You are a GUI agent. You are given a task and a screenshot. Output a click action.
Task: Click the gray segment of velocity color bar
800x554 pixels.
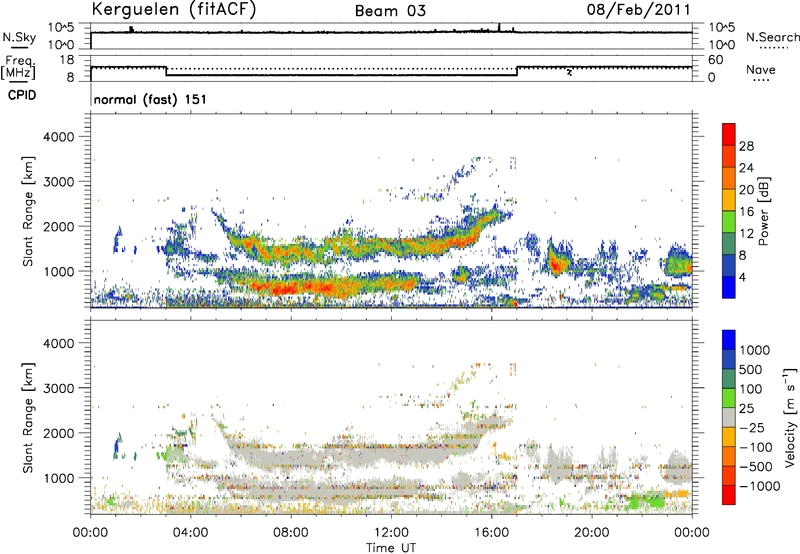tap(729, 417)
